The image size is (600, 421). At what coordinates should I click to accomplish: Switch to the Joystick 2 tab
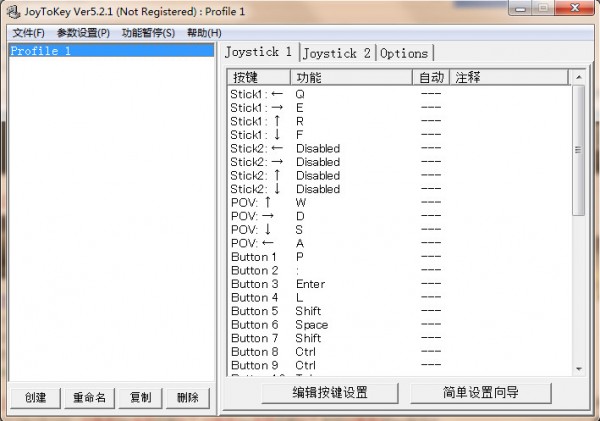pyautogui.click(x=336, y=53)
